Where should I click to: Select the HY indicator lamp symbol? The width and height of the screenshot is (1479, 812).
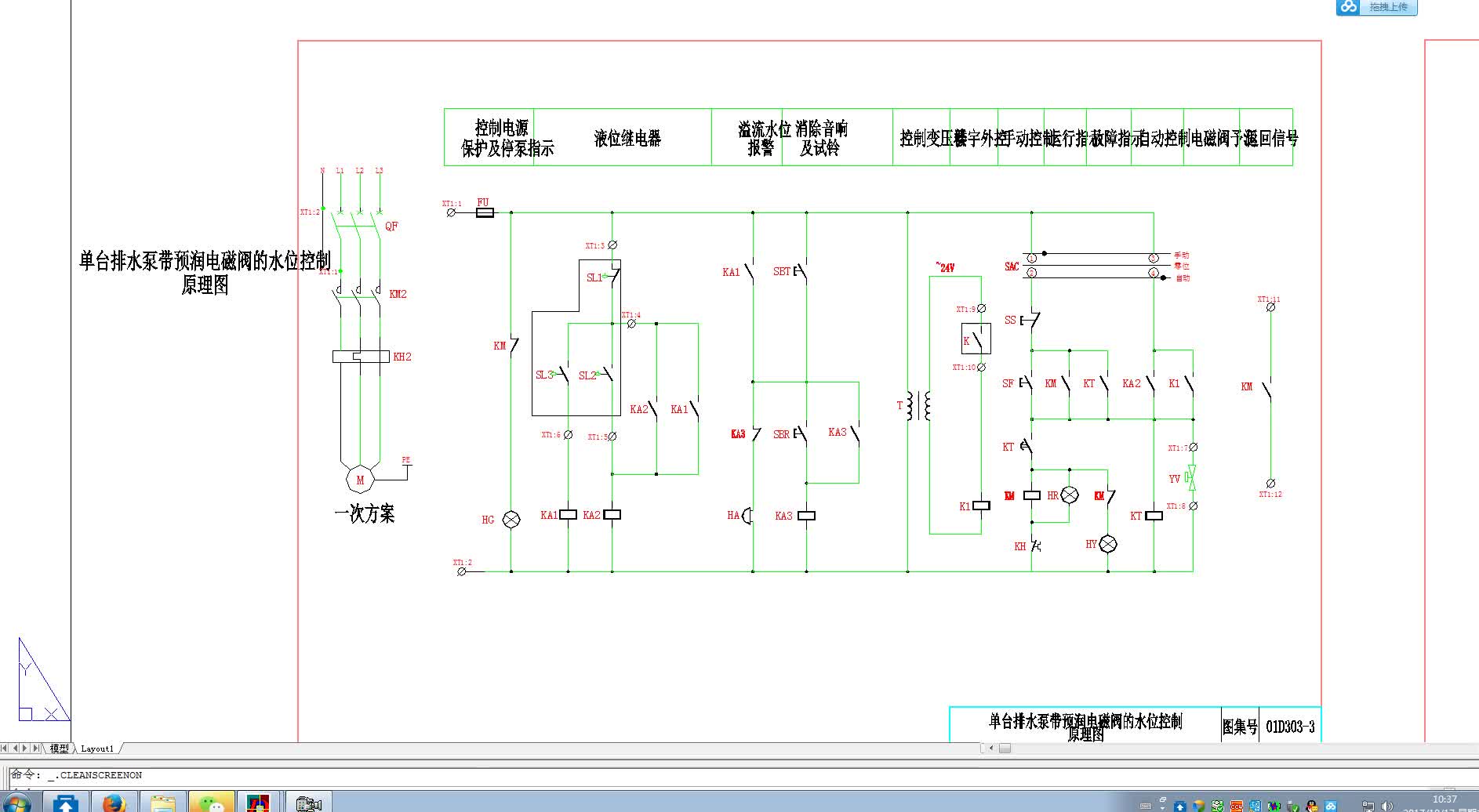point(1108,544)
